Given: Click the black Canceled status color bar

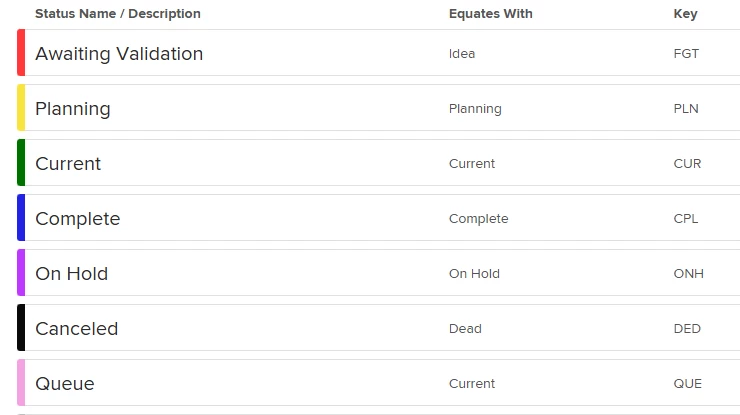Looking at the screenshot, I should pos(21,328).
